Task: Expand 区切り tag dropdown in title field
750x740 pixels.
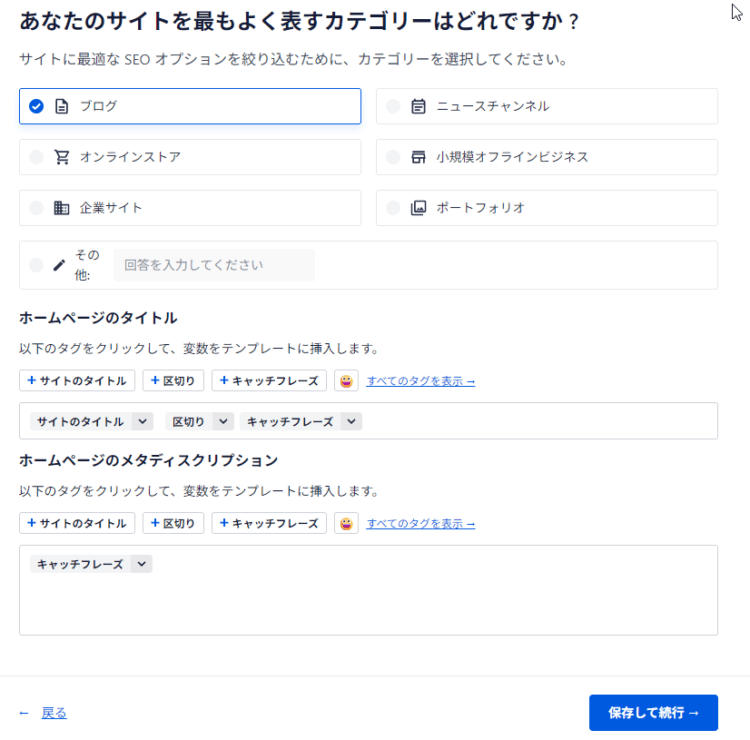Action: 223,421
